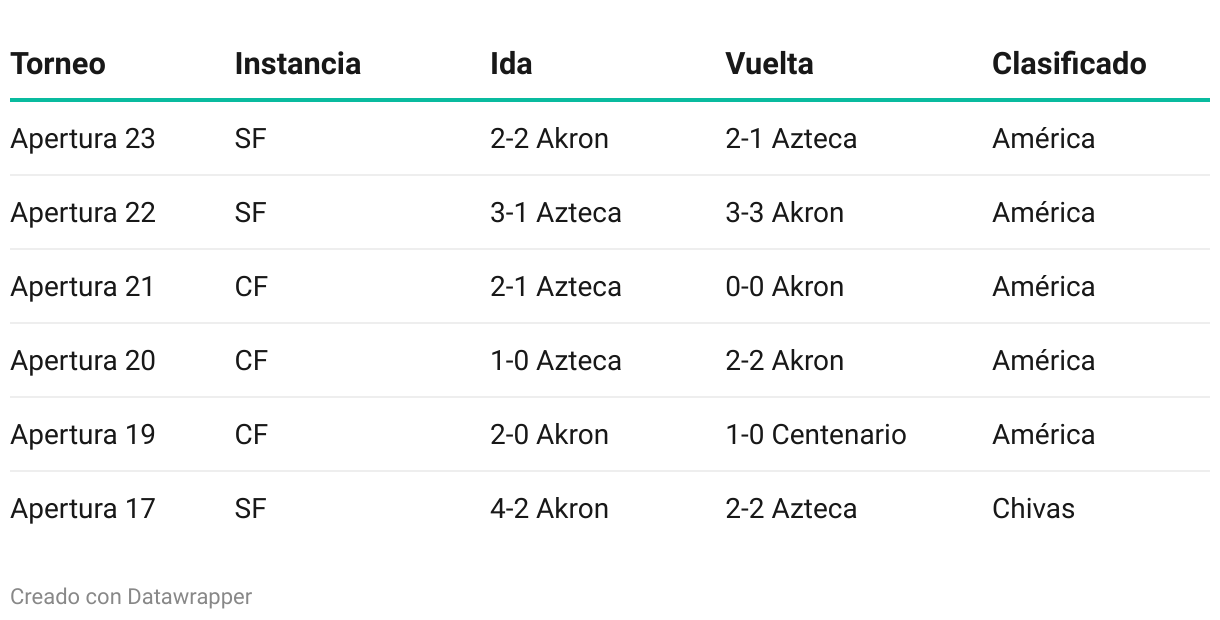Click the 2-1 Azteca vuelta cell
The height and width of the screenshot is (620, 1220).
[x=791, y=138]
